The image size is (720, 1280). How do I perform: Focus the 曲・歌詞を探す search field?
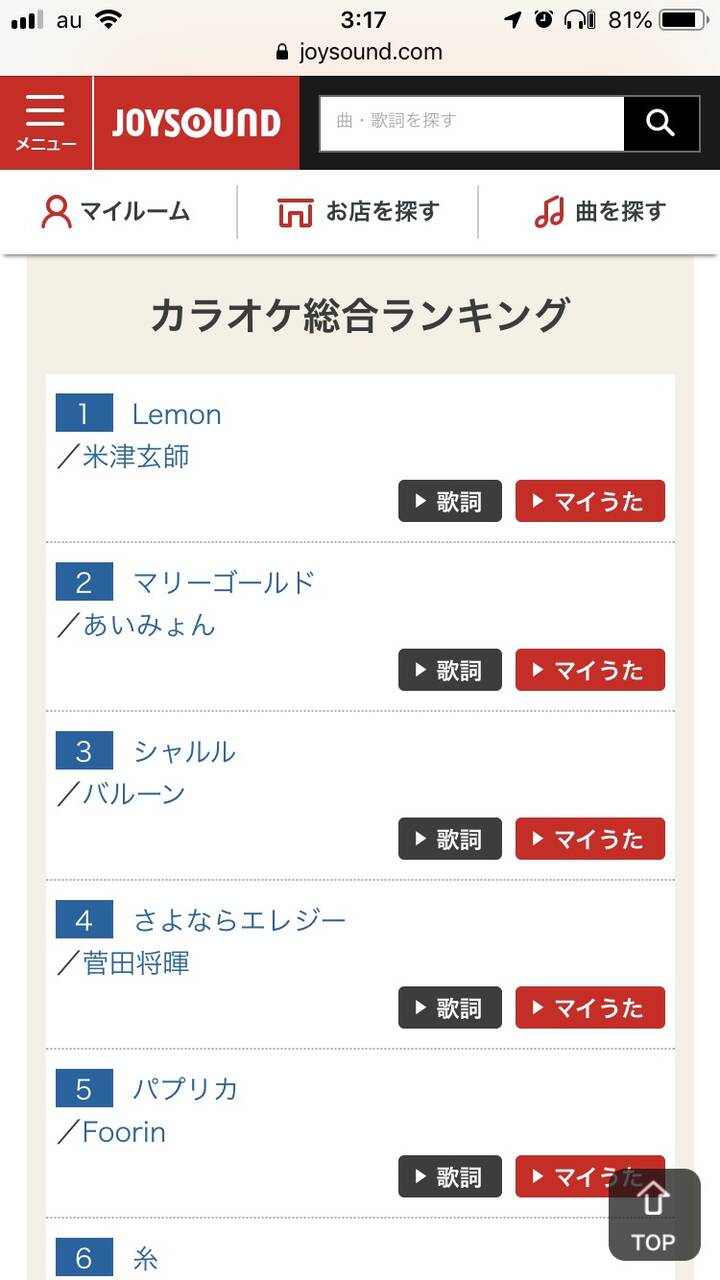[x=472, y=123]
